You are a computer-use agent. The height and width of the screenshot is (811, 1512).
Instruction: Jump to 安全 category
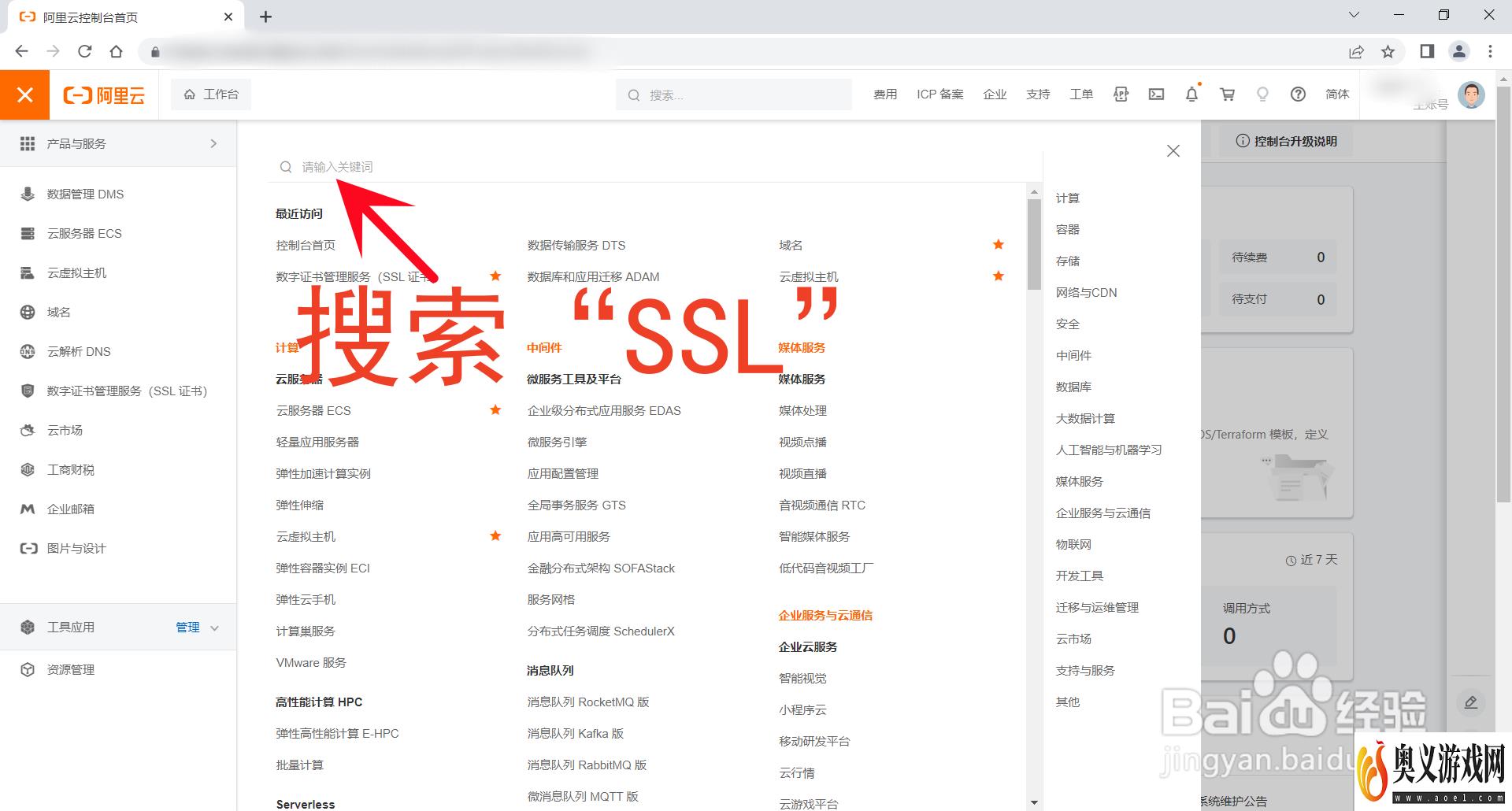tap(1068, 324)
